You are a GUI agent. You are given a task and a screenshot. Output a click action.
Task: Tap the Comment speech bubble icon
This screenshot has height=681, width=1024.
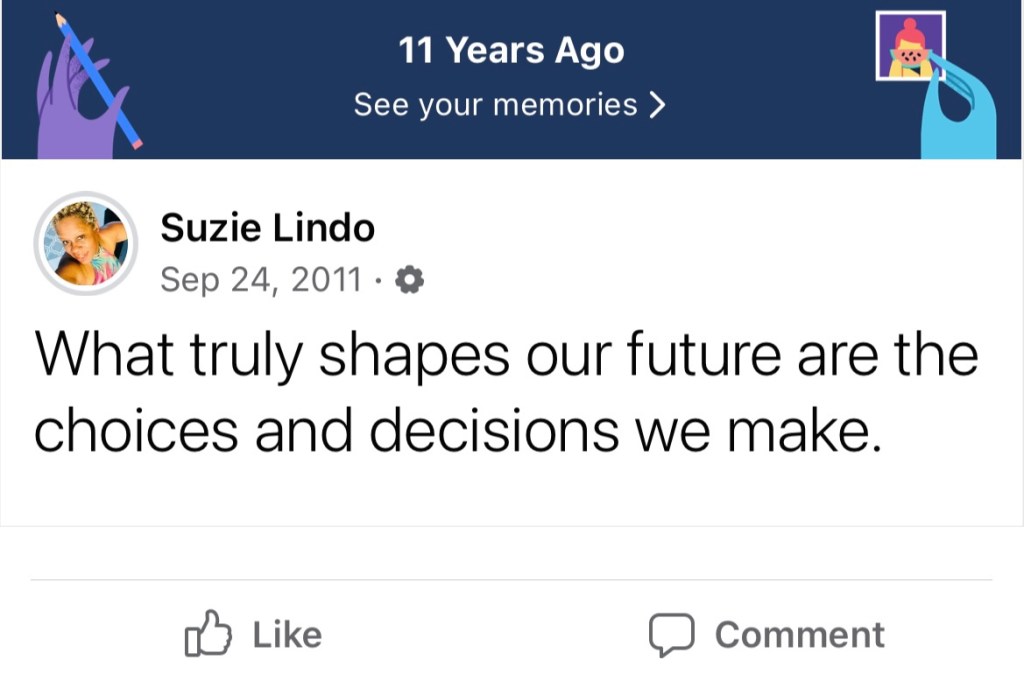[x=671, y=635]
